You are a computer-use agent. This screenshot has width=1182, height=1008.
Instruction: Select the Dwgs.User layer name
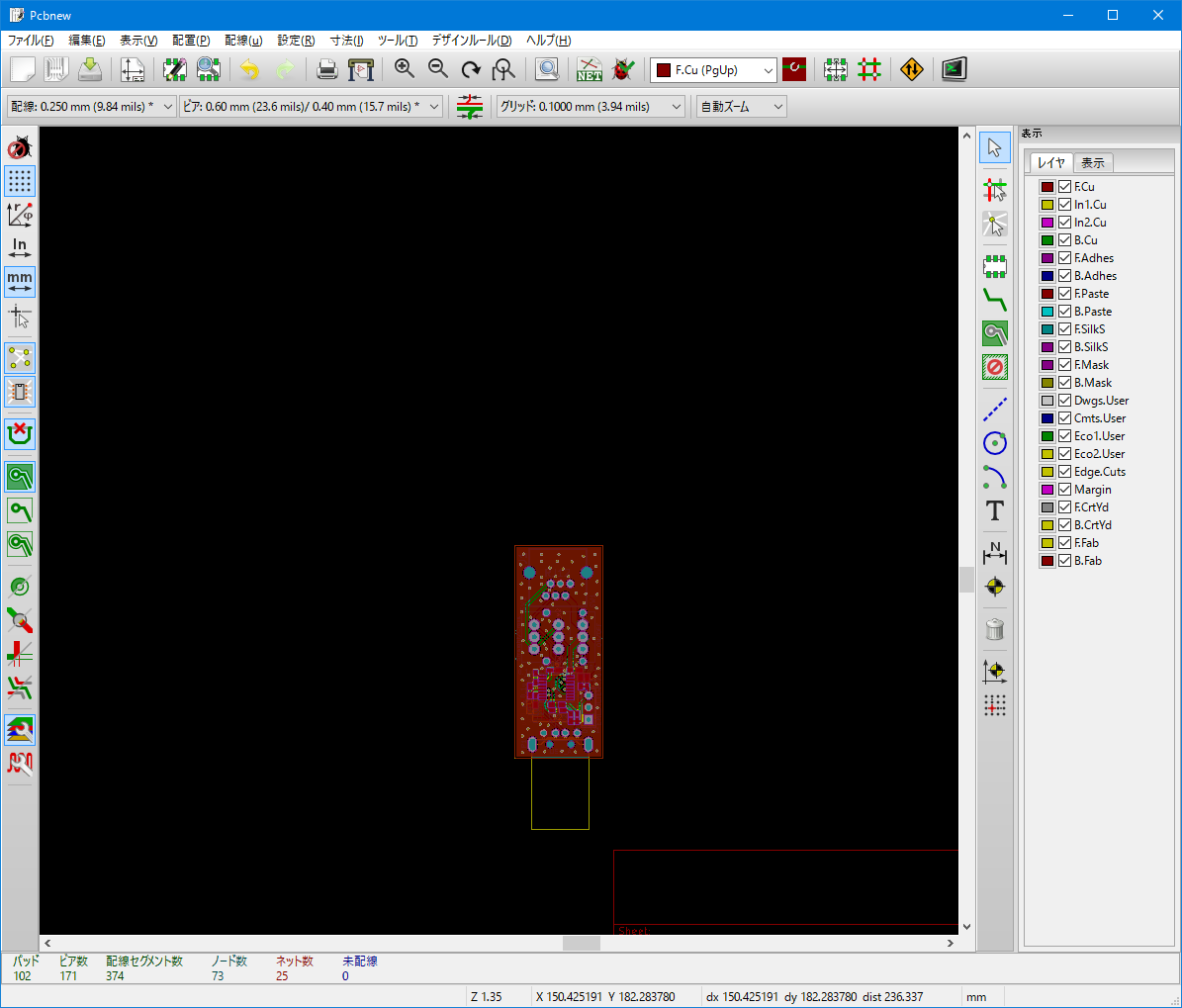[1101, 401]
